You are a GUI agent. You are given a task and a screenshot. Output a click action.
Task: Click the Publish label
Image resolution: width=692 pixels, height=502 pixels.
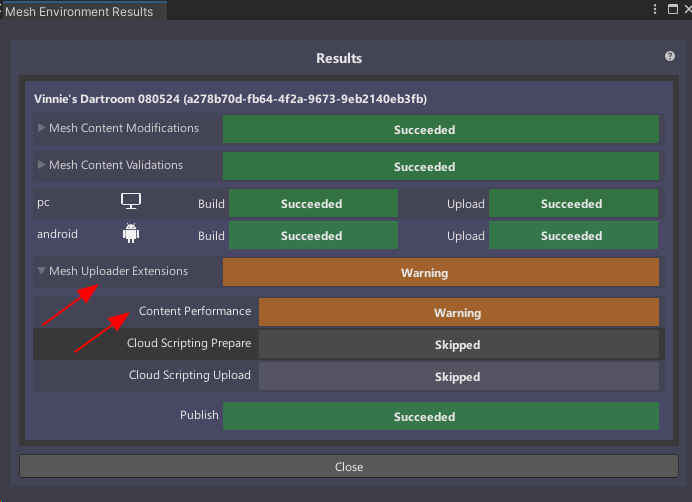(x=199, y=415)
